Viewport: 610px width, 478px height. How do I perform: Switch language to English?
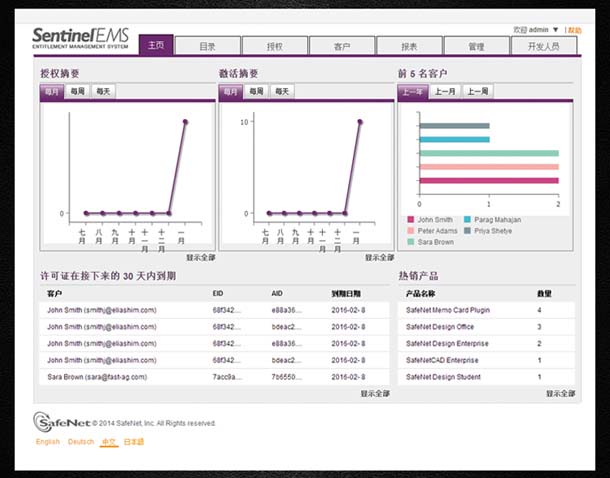(48, 442)
